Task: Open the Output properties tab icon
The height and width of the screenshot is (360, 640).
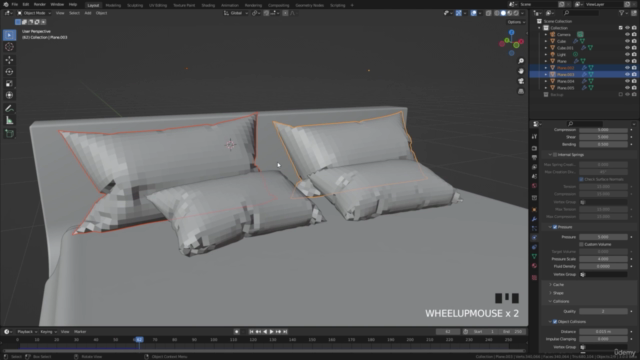Action: tap(534, 158)
